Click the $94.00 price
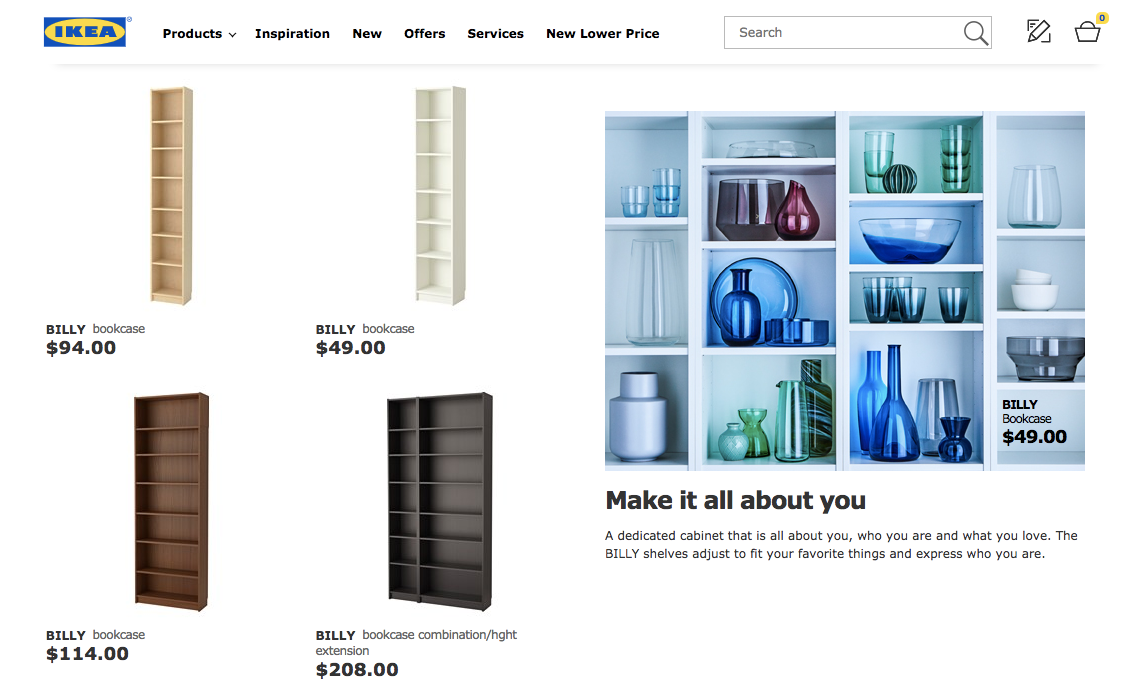This screenshot has width=1121, height=689. click(x=81, y=348)
